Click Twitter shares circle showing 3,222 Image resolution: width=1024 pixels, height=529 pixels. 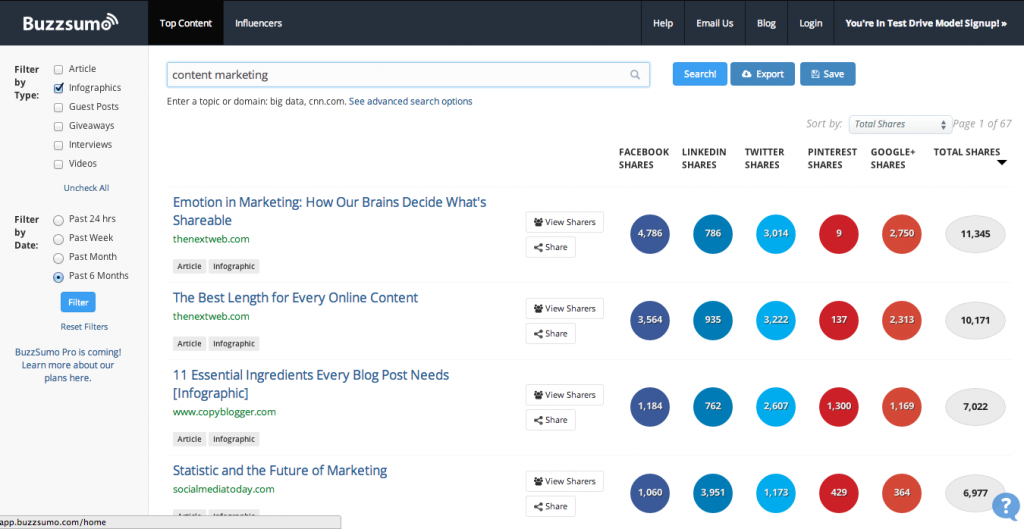(776, 320)
